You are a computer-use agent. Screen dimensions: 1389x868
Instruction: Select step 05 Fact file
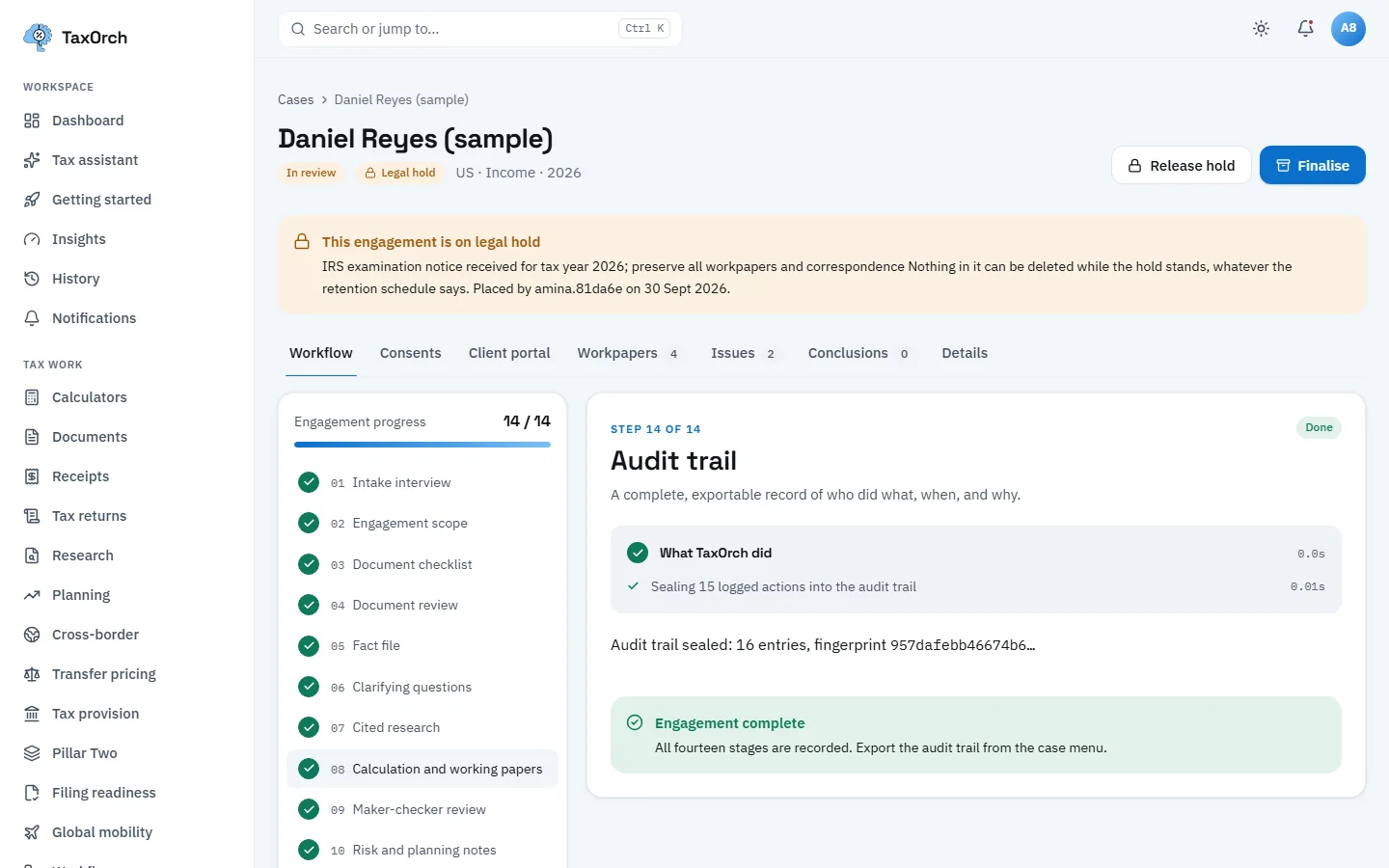(422, 645)
